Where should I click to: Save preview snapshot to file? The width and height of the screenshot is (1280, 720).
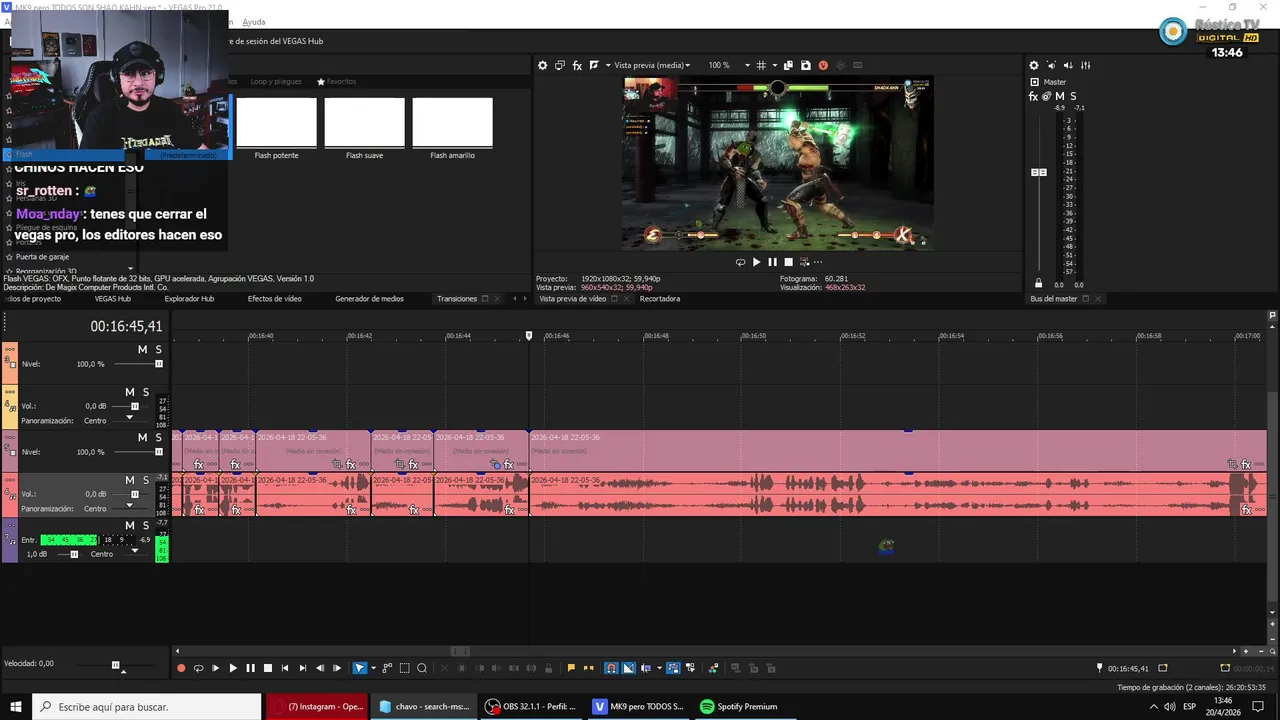coord(805,65)
